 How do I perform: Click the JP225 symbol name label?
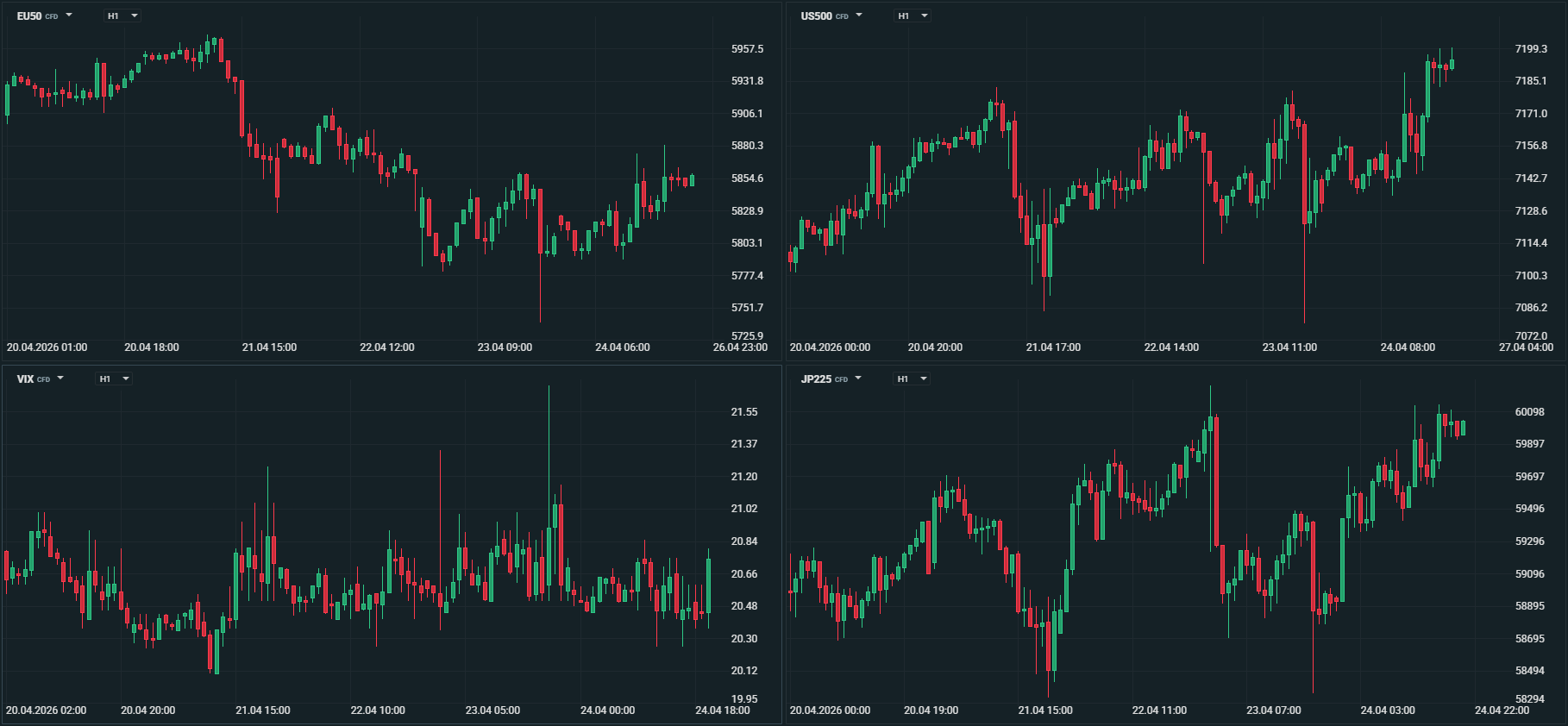coord(816,379)
